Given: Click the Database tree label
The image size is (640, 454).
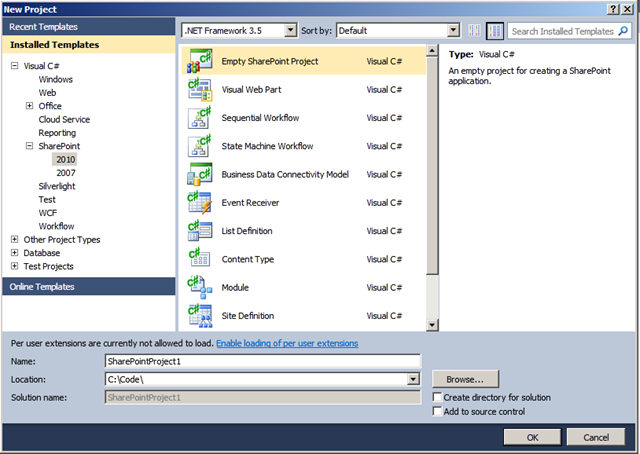Looking at the screenshot, I should 42,253.
